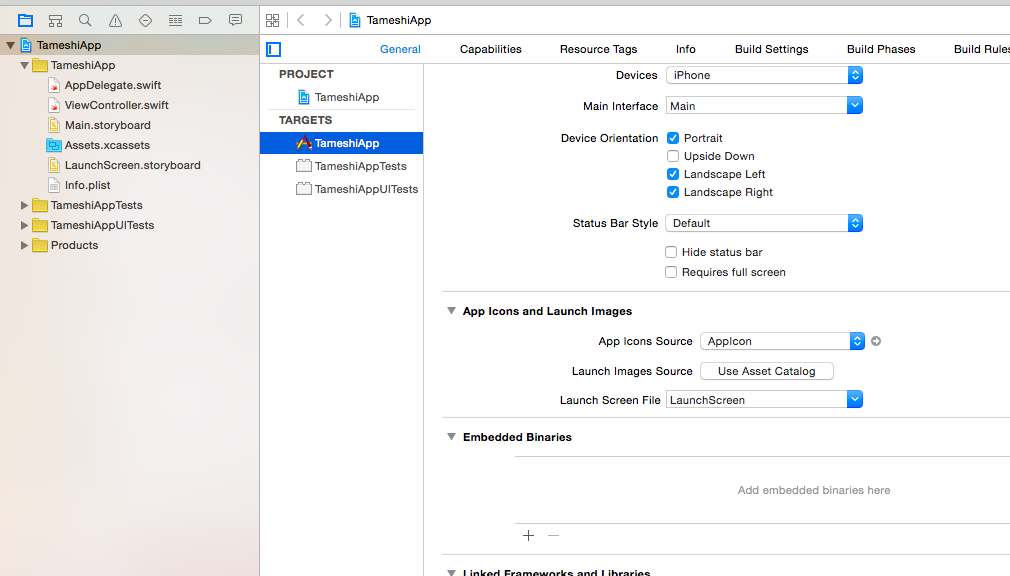The image size is (1010, 576).
Task: Click the Main.storyboard file icon
Action: coord(54,125)
